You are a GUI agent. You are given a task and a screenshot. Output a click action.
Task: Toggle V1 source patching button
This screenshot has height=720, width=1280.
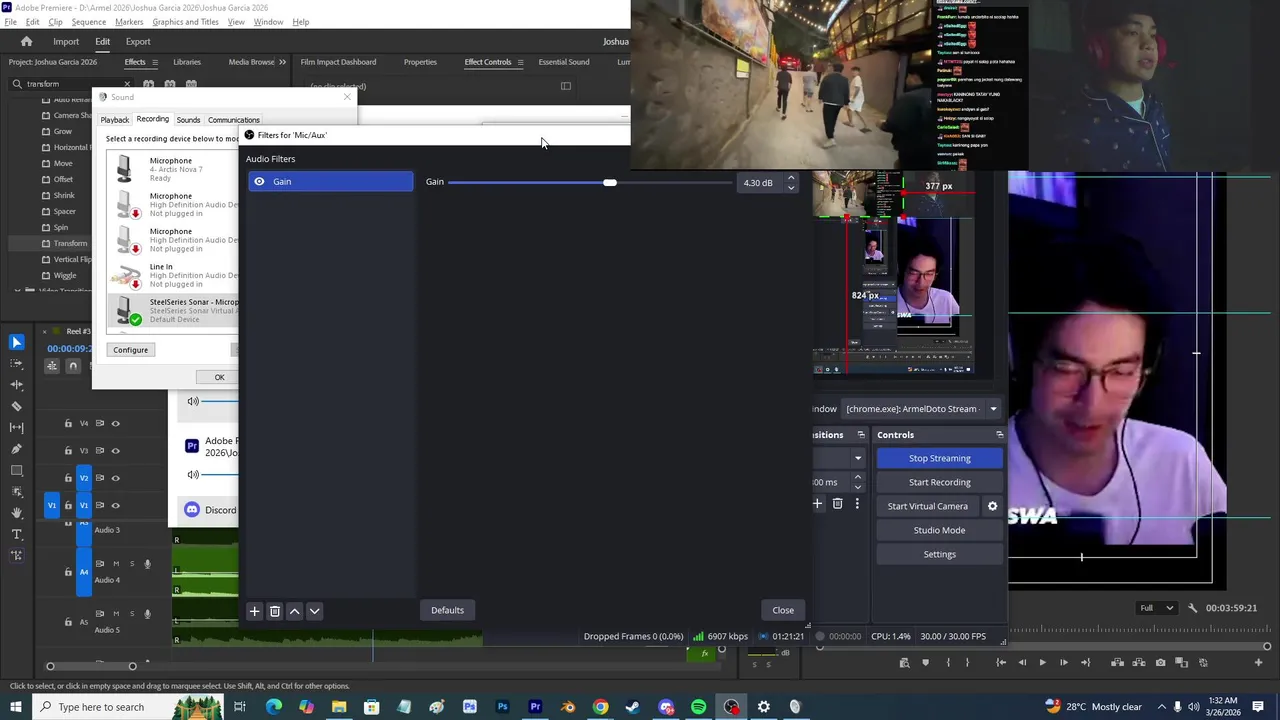52,506
